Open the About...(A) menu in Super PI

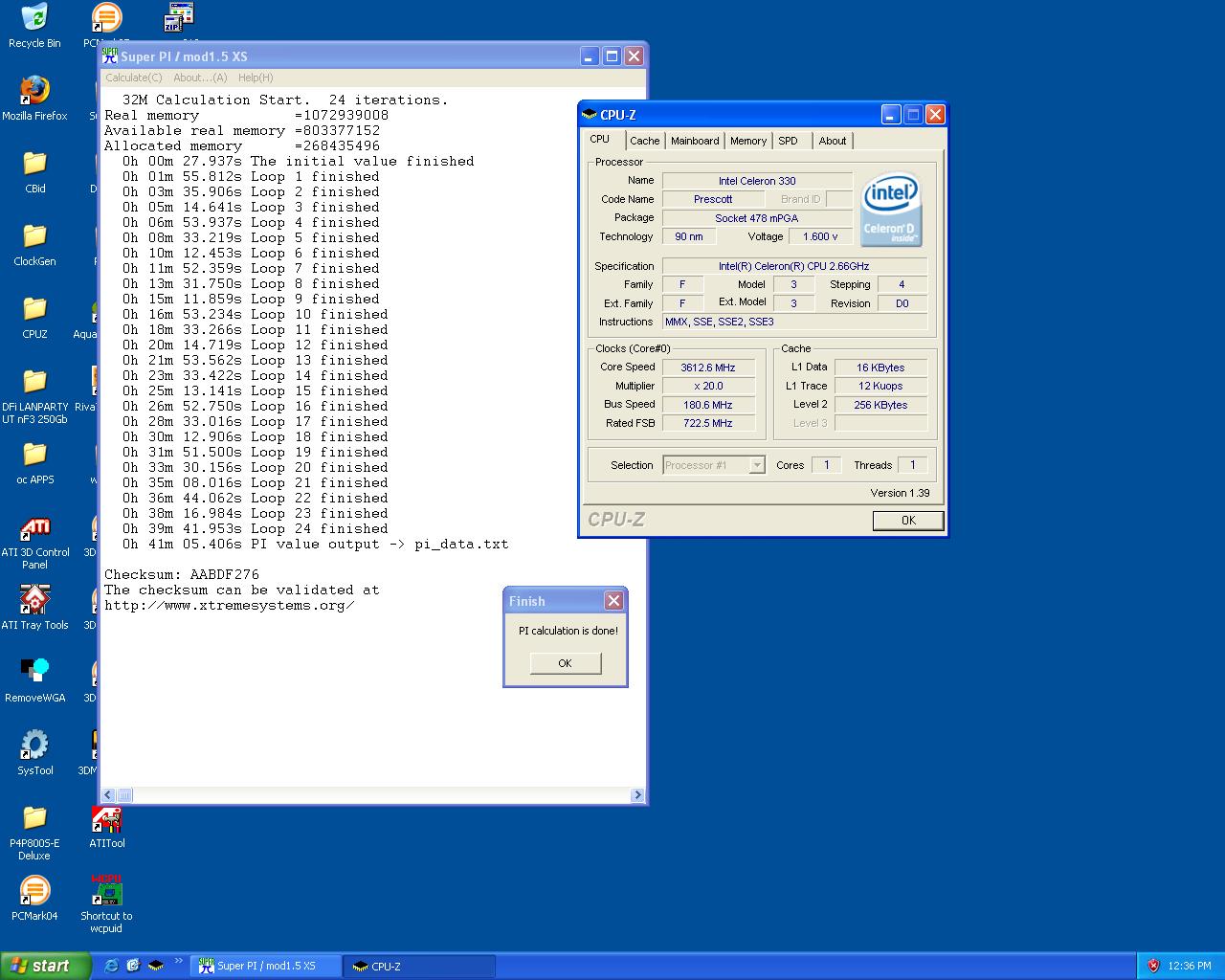[x=200, y=78]
